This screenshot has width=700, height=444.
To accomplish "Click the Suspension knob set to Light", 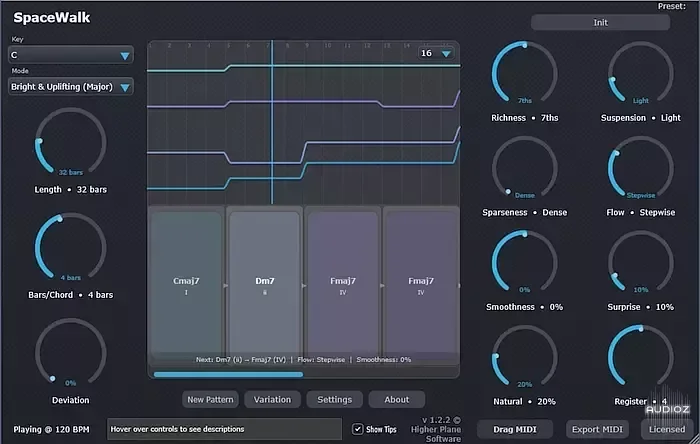I will [x=641, y=74].
